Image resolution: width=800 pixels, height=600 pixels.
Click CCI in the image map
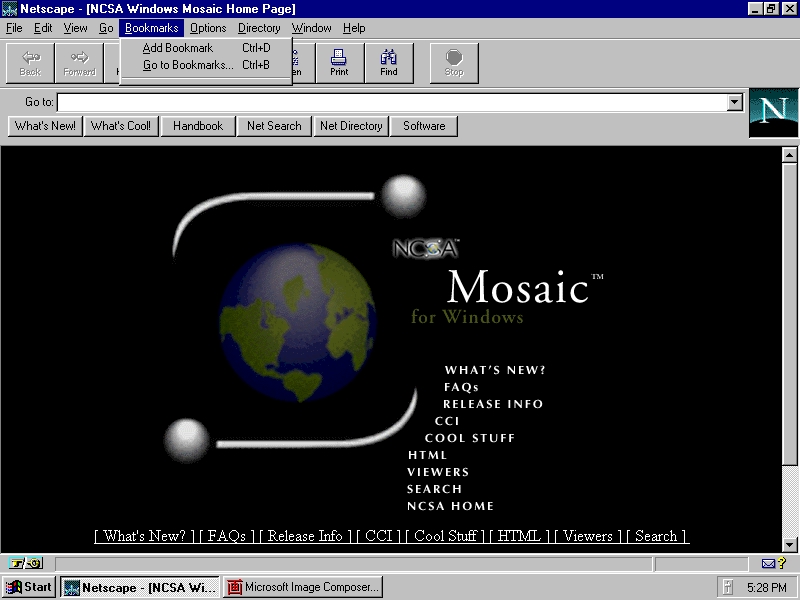(x=447, y=421)
